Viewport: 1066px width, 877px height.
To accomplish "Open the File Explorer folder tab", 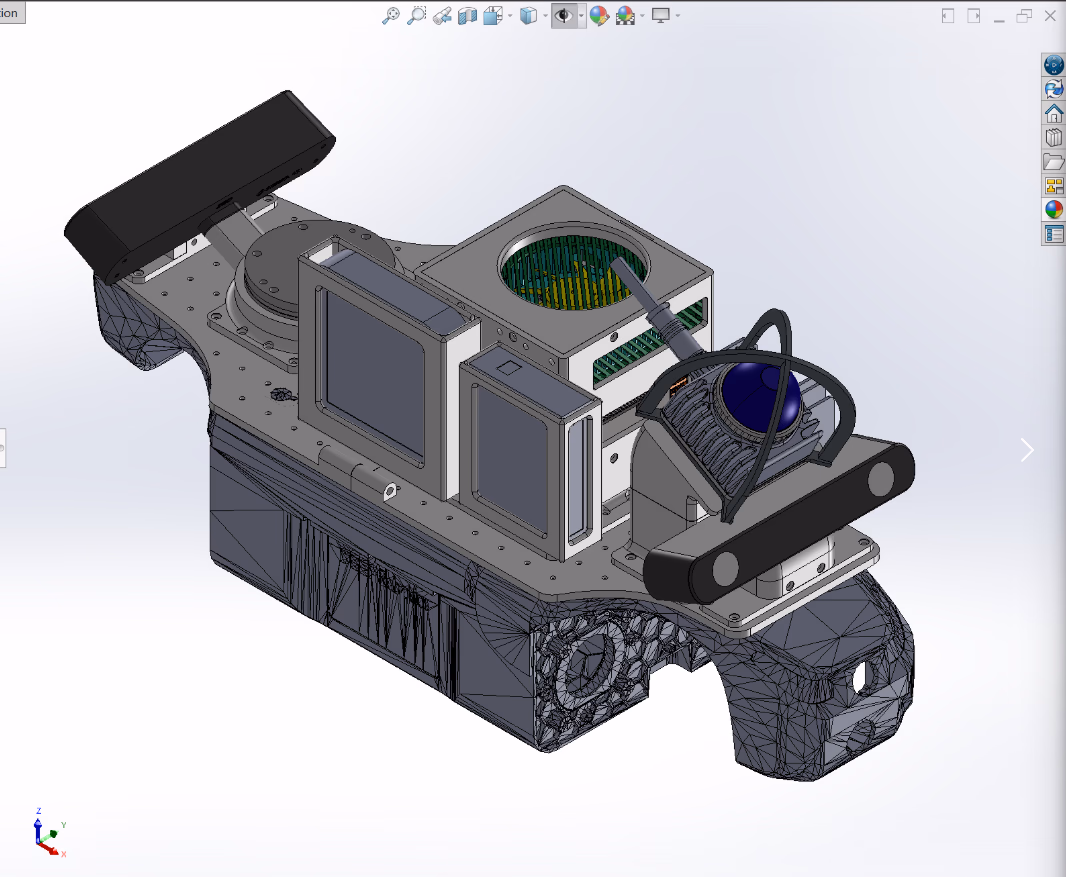I will tap(1054, 162).
